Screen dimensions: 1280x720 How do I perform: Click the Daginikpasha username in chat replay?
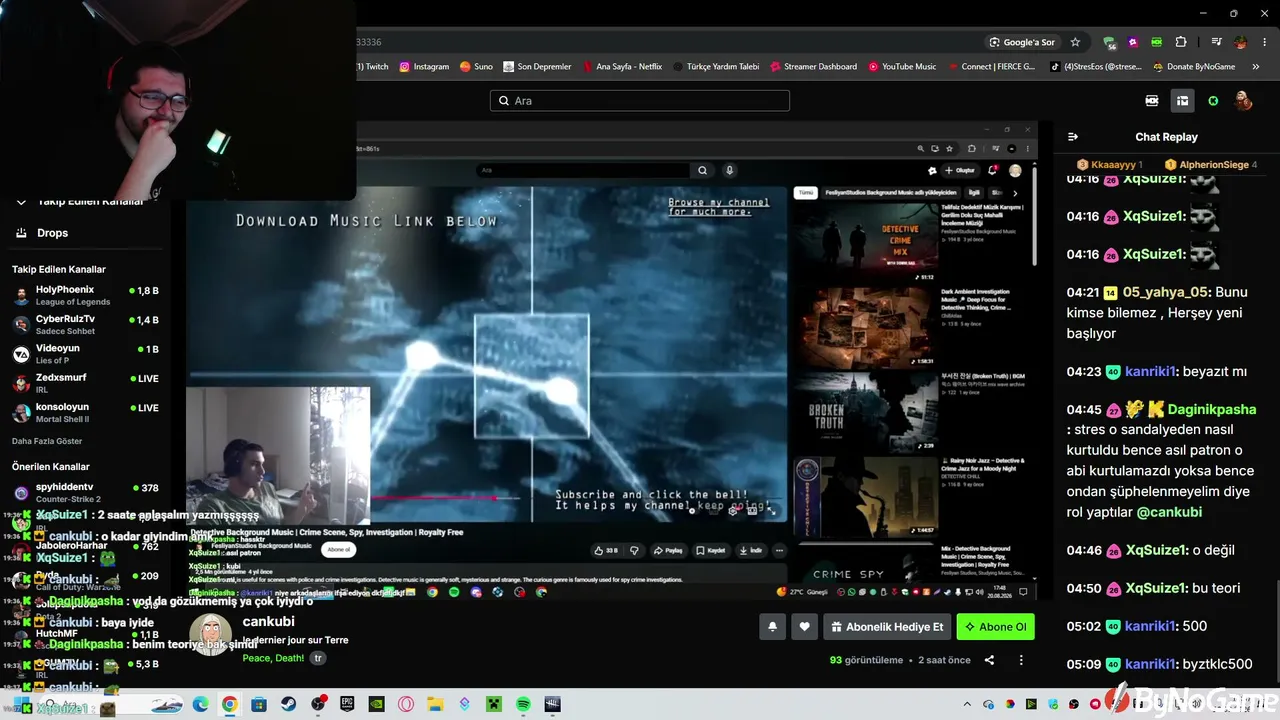click(x=1212, y=410)
